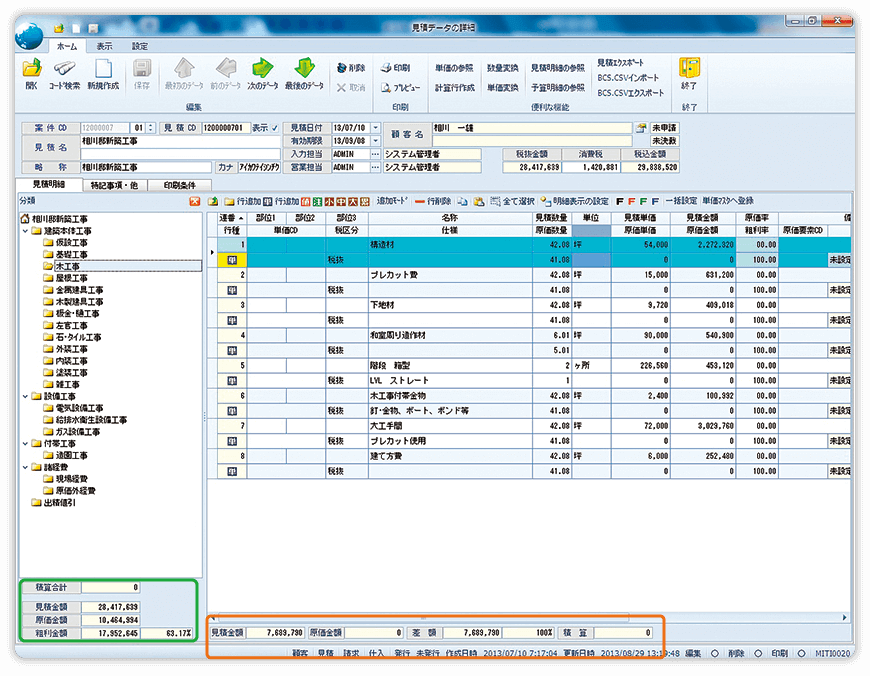The width and height of the screenshot is (870, 676).
Task: Select the 削除 radio in the status bar
Action: 757,653
